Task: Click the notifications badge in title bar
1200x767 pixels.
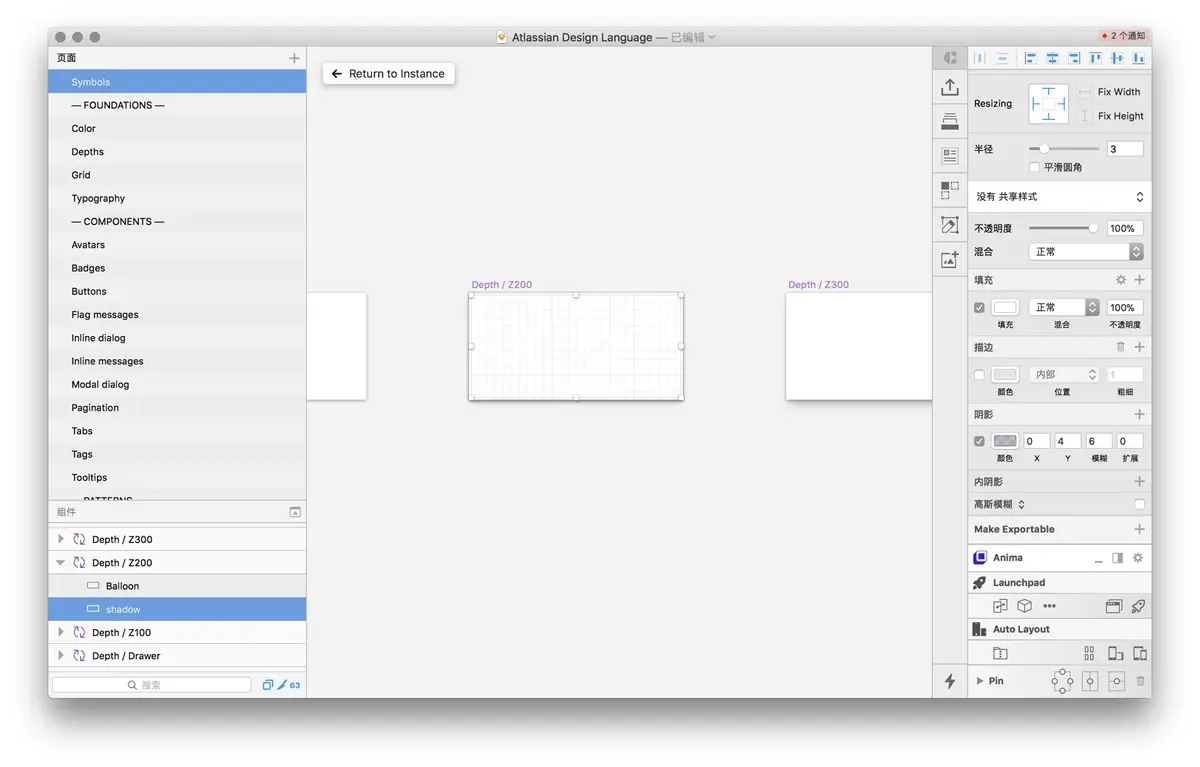Action: [x=1123, y=36]
